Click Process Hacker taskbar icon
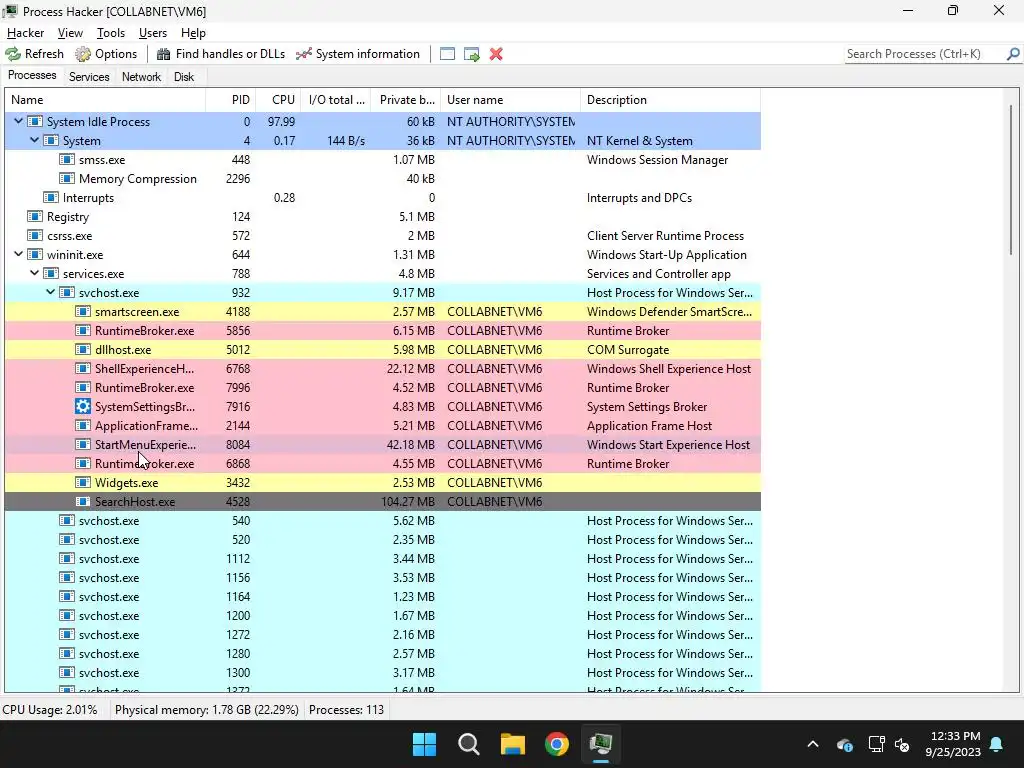The height and width of the screenshot is (768, 1024). click(601, 744)
